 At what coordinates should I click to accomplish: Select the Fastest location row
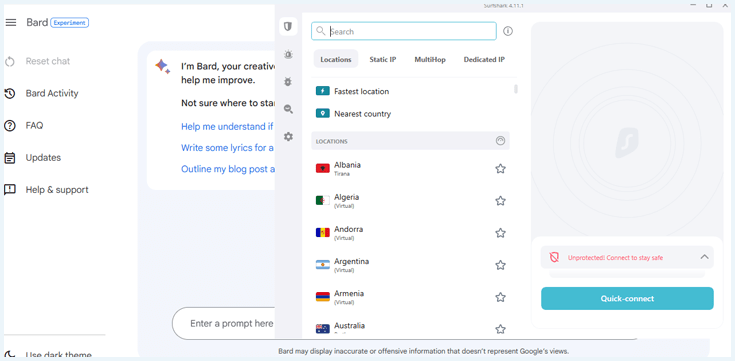coord(410,91)
